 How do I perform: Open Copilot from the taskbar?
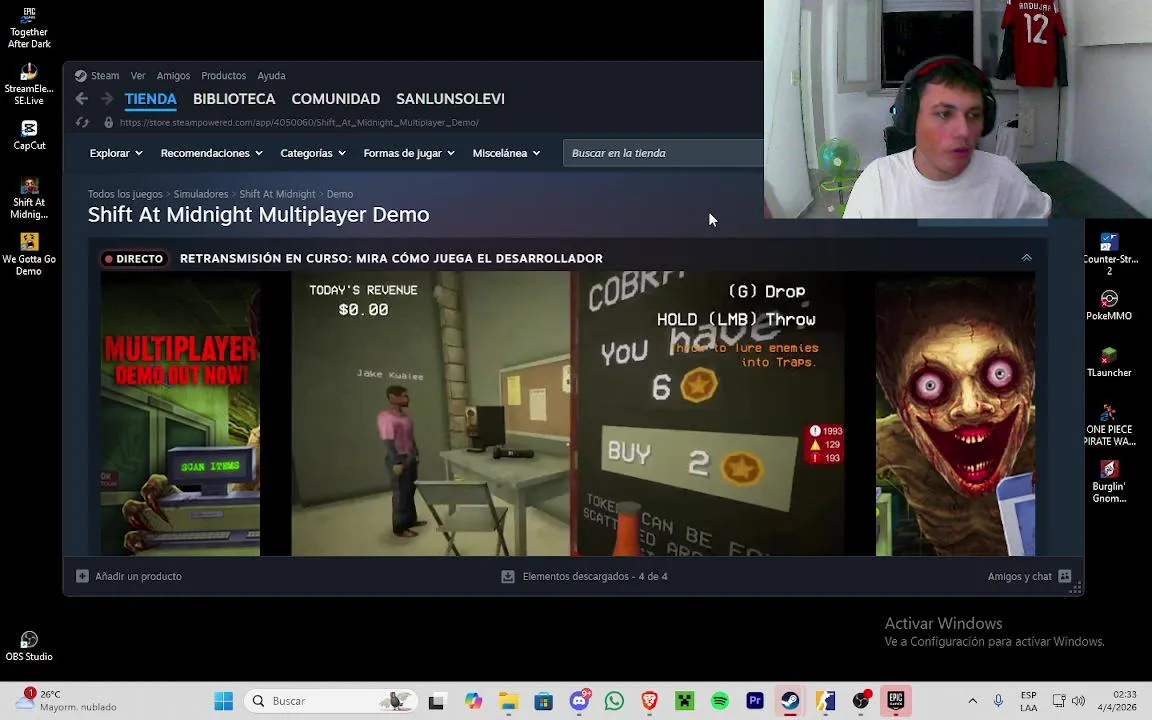[473, 701]
